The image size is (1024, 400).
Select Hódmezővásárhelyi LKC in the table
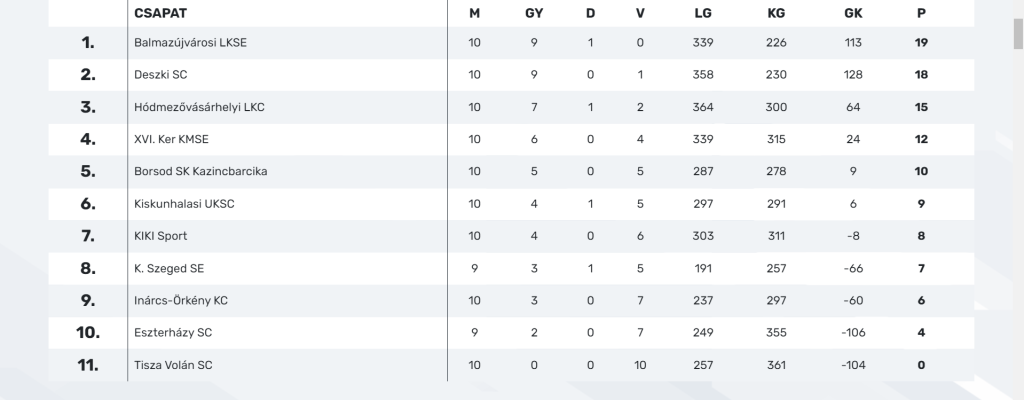click(x=199, y=107)
